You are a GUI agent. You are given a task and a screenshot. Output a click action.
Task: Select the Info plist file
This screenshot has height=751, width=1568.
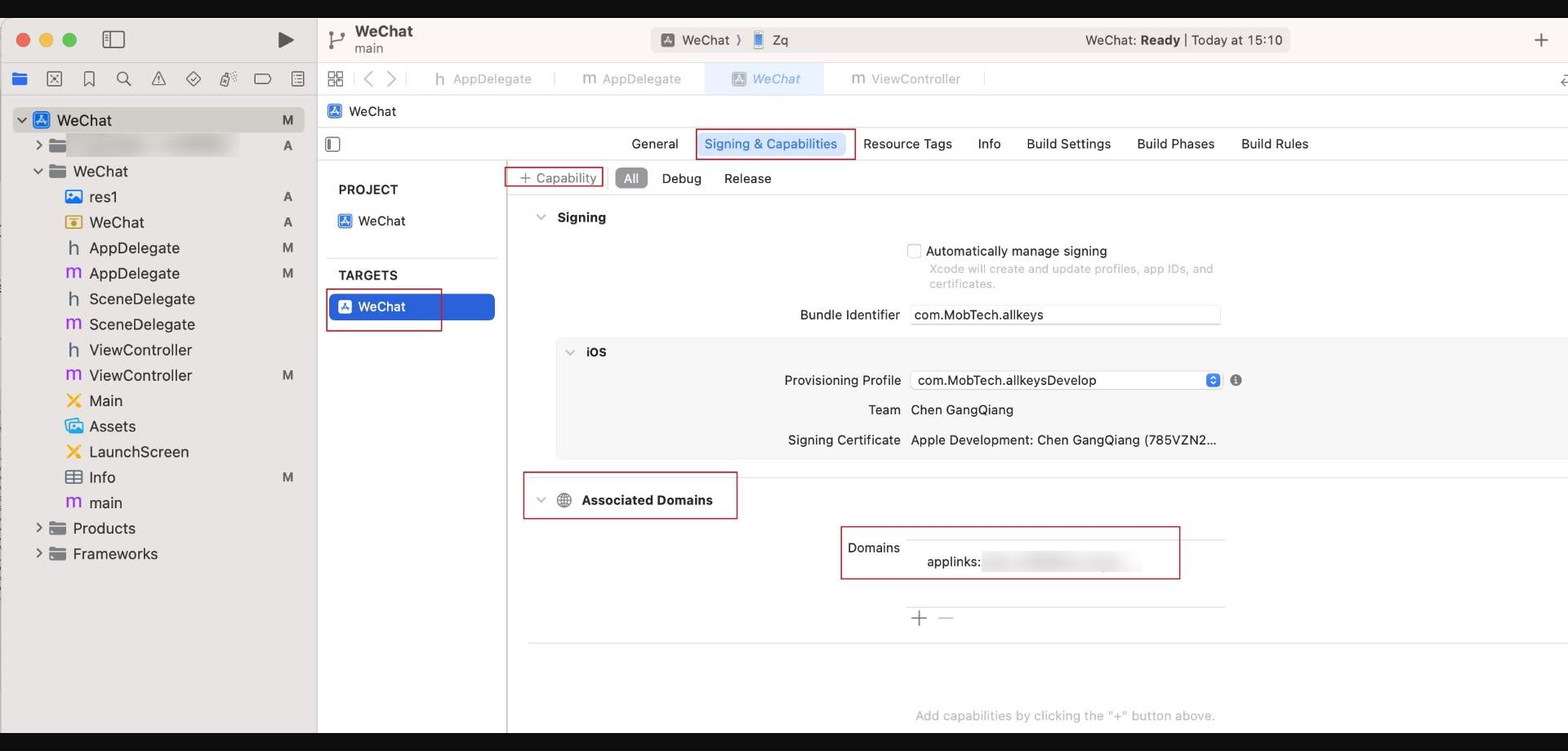pyautogui.click(x=102, y=477)
